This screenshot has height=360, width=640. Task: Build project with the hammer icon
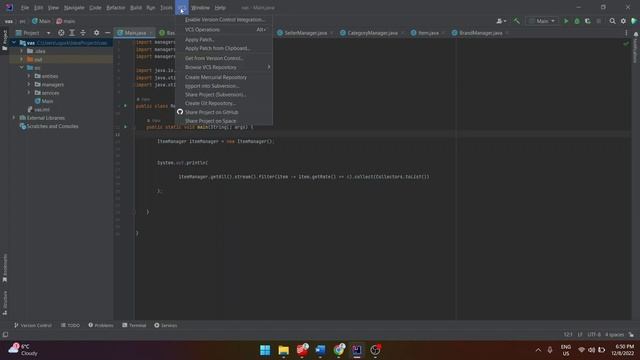click(x=516, y=21)
